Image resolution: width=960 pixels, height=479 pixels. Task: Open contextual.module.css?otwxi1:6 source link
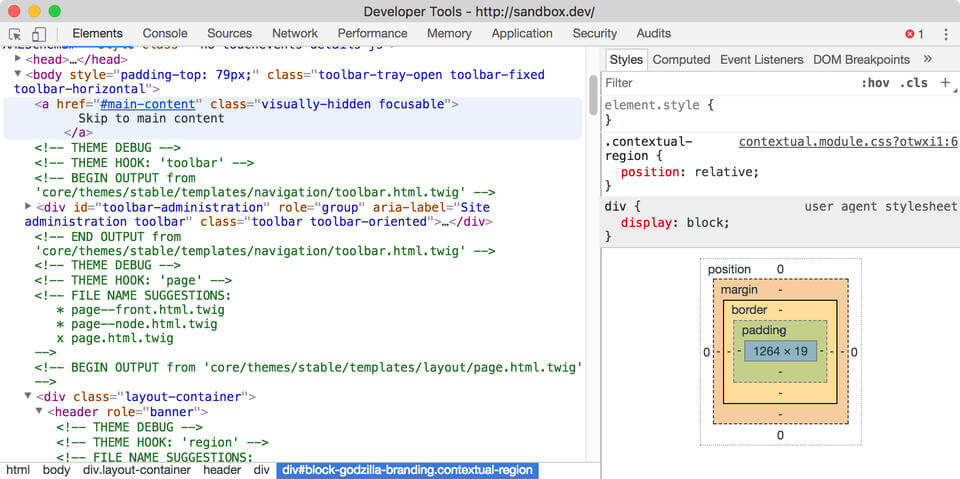tap(848, 142)
